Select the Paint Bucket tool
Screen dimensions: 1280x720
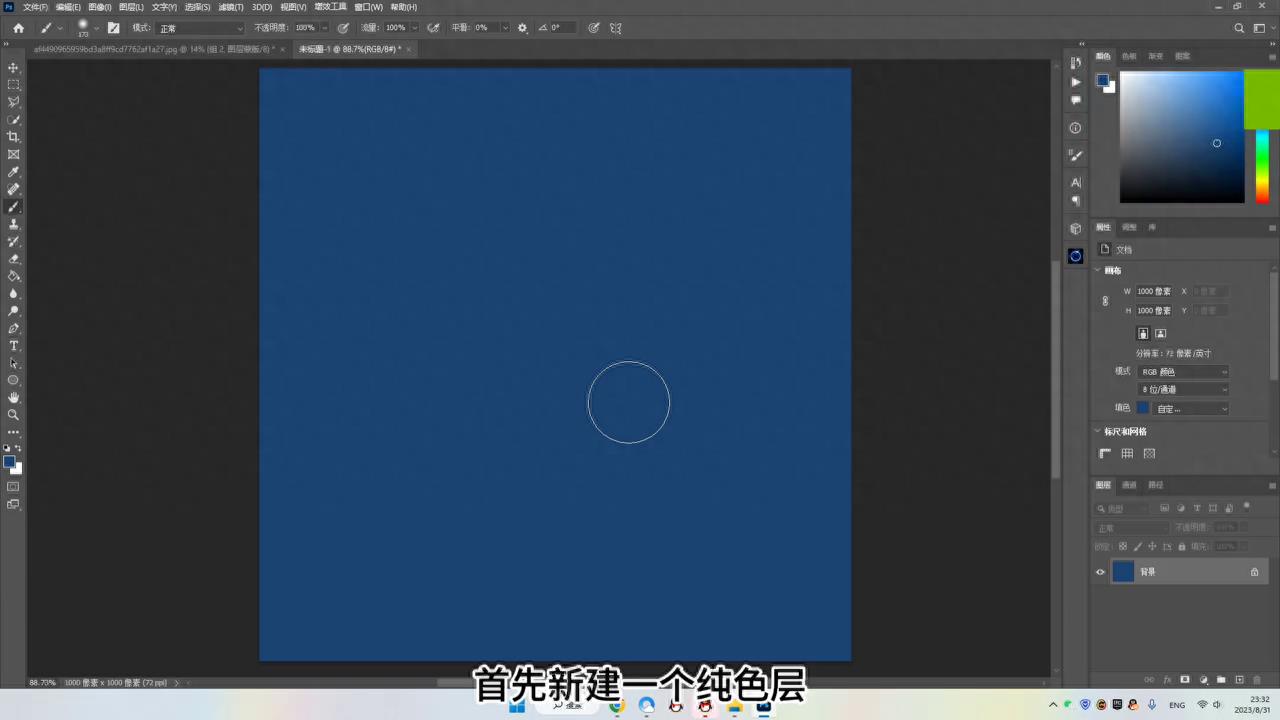[14, 276]
